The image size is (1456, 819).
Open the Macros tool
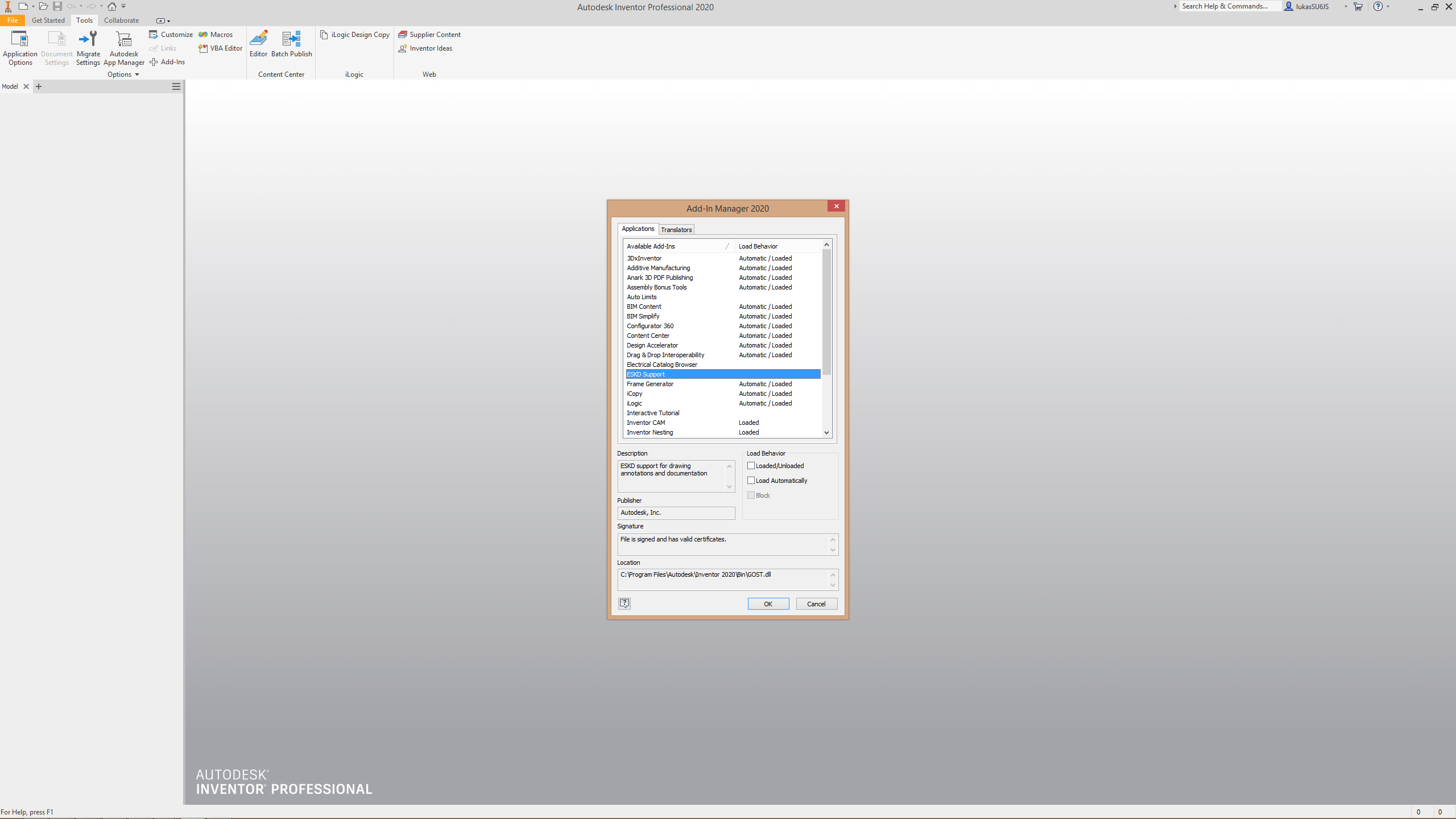click(x=216, y=34)
